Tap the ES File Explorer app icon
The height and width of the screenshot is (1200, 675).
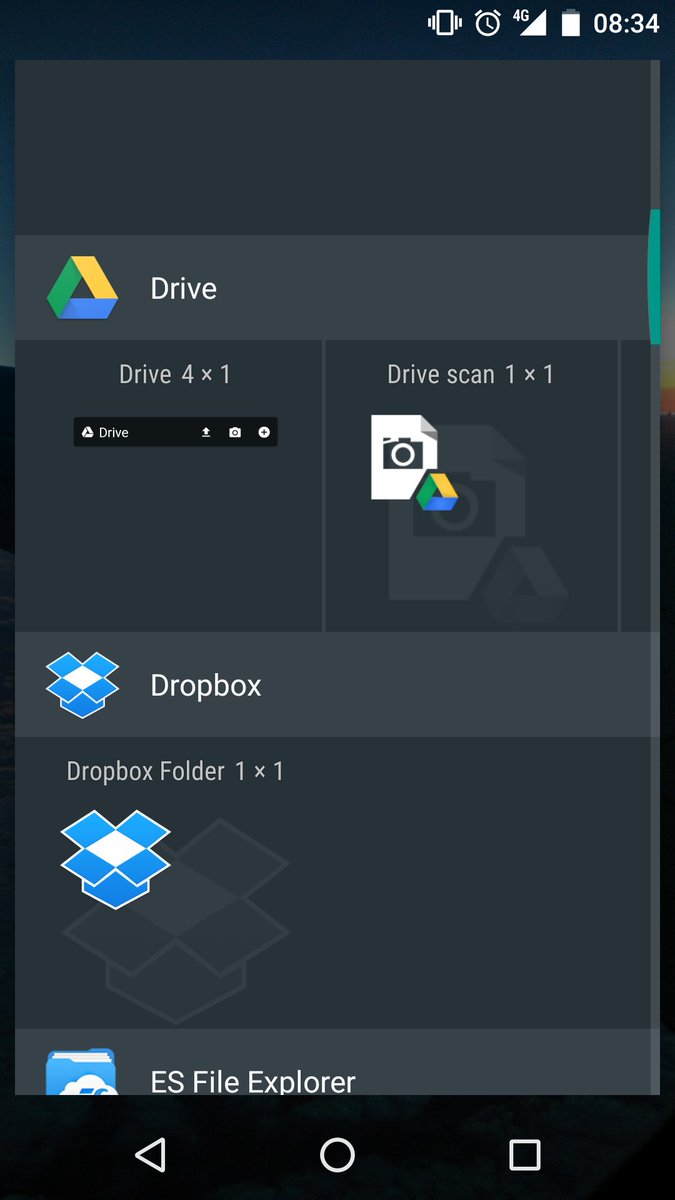81,1072
